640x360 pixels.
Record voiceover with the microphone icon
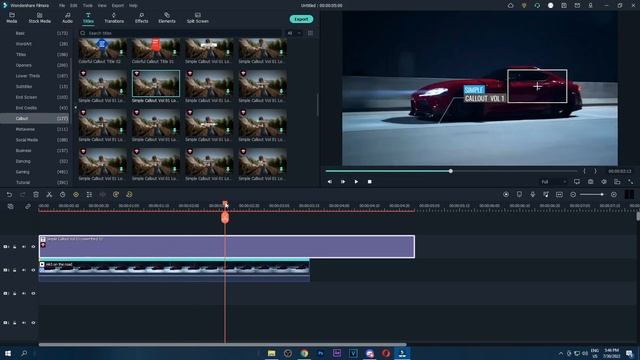(x=533, y=195)
